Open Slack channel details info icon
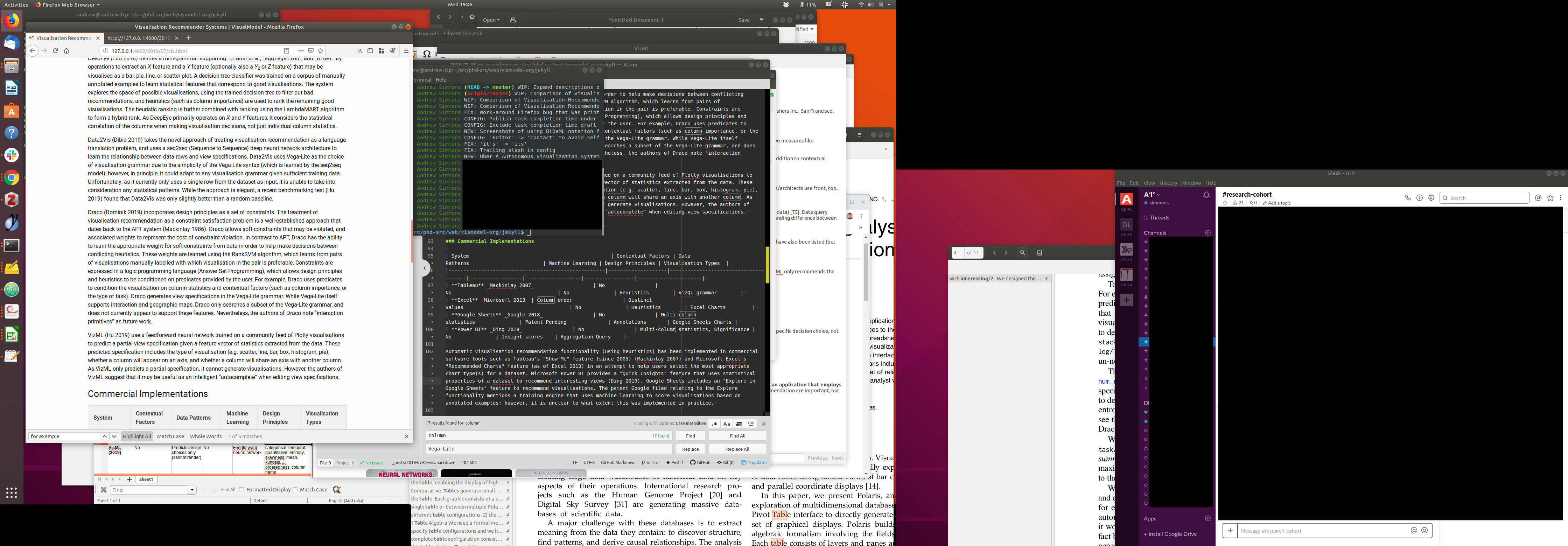This screenshot has height=546, width=1568. [x=1420, y=198]
